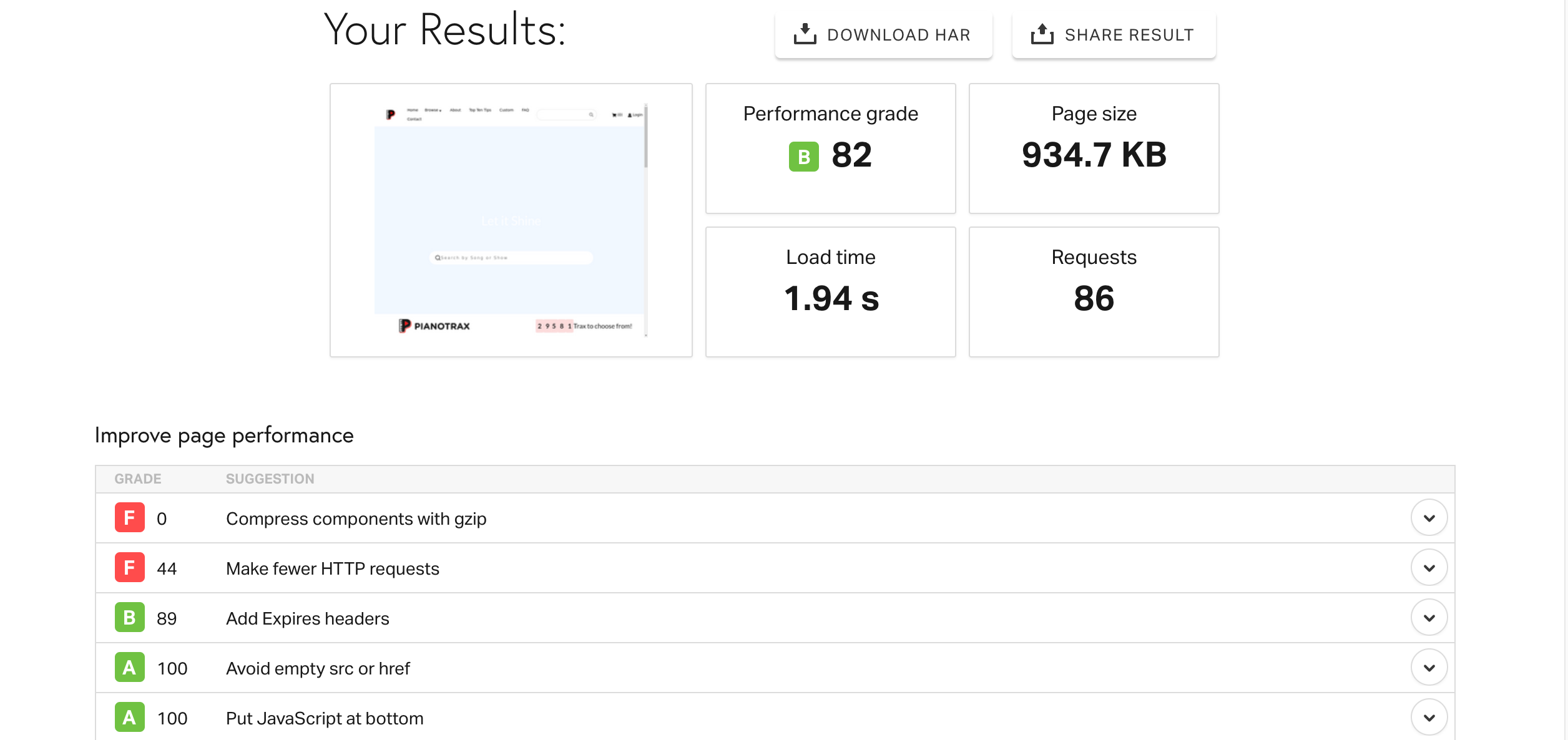Click the A badge for empty src
Screen dimensions: 1568x740
tap(129, 668)
